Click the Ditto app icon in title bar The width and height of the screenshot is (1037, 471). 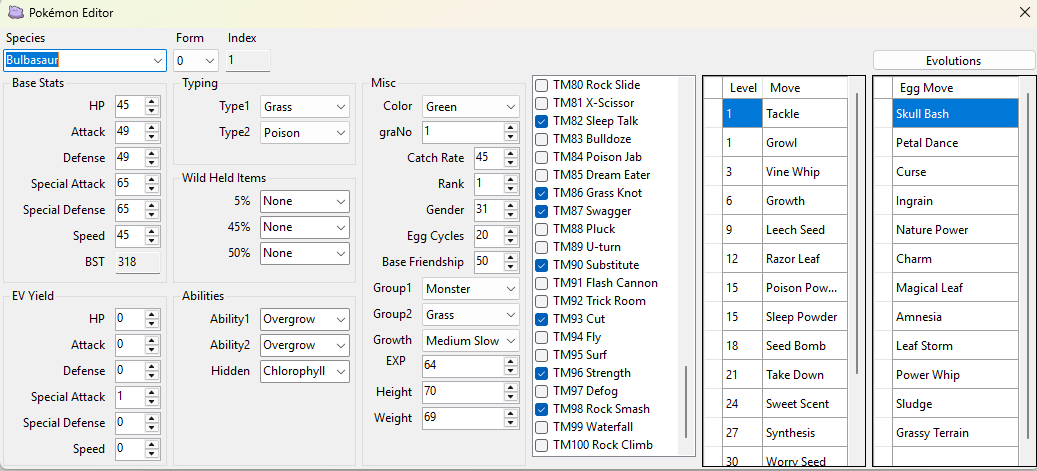15,12
